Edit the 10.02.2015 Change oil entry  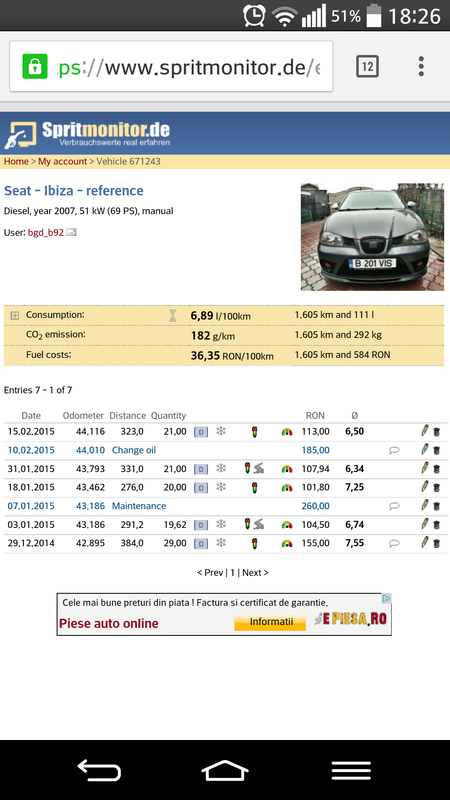pos(424,449)
